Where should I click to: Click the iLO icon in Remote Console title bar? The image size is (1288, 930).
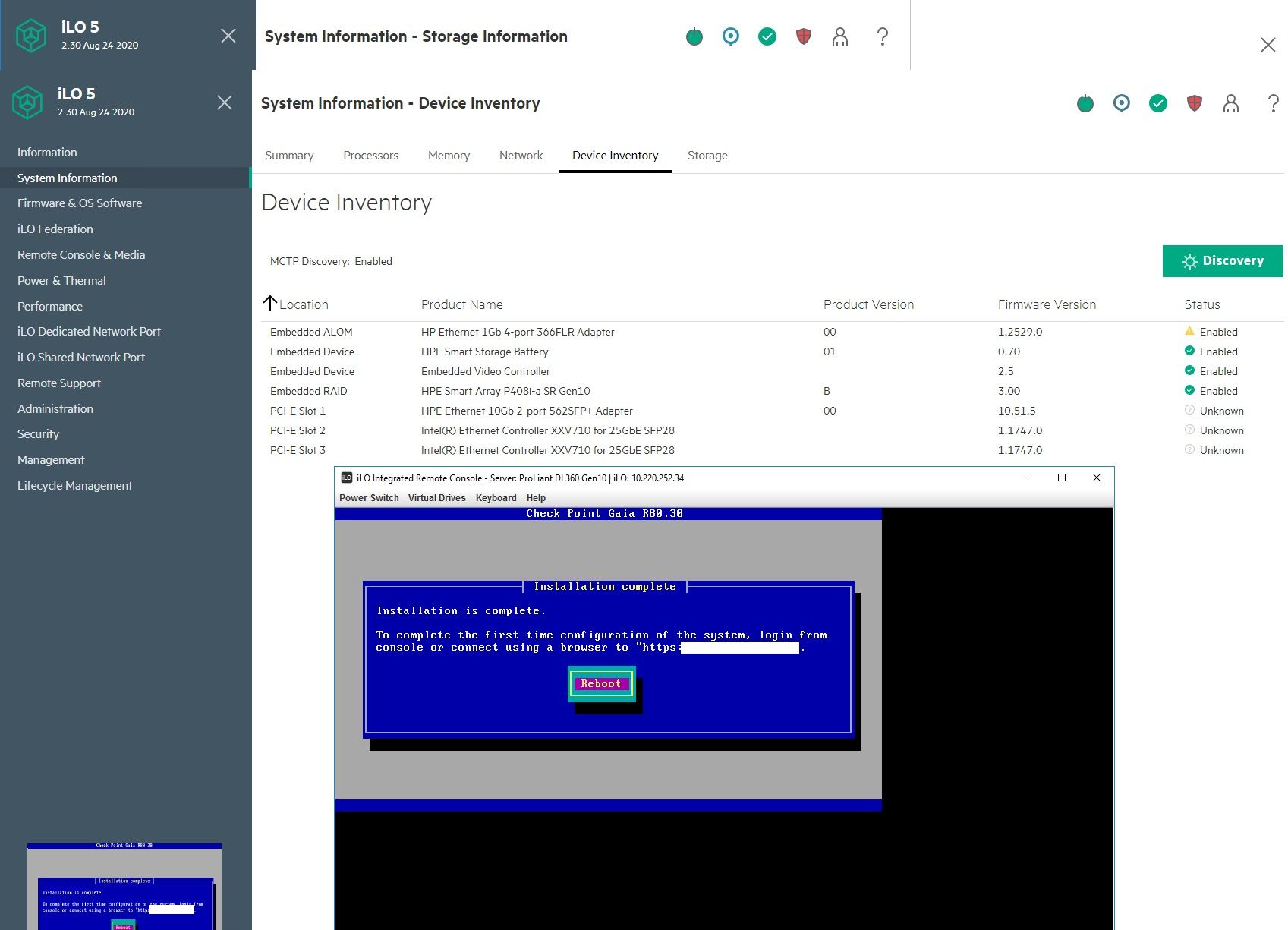point(347,478)
